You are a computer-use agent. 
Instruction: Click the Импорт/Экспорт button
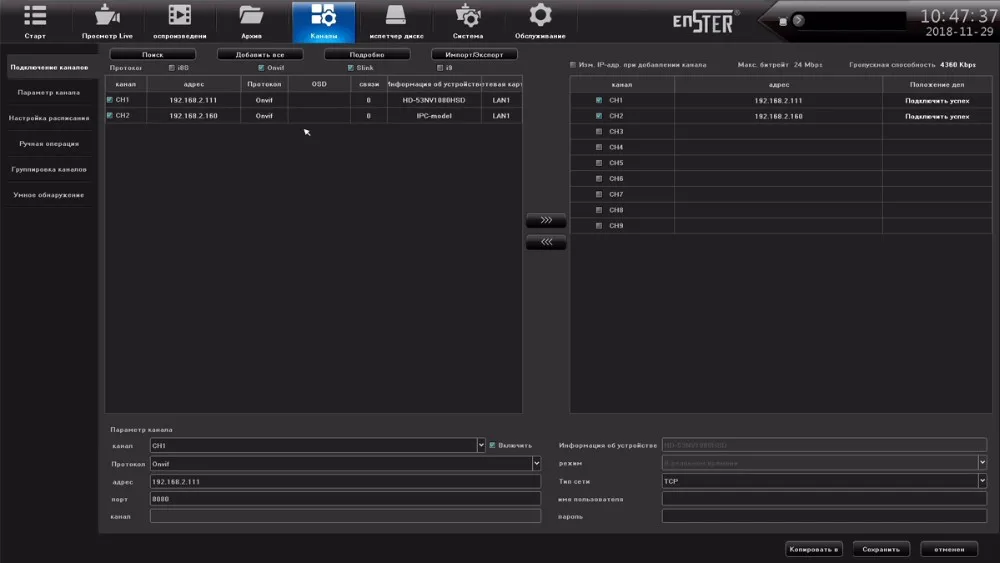[474, 55]
